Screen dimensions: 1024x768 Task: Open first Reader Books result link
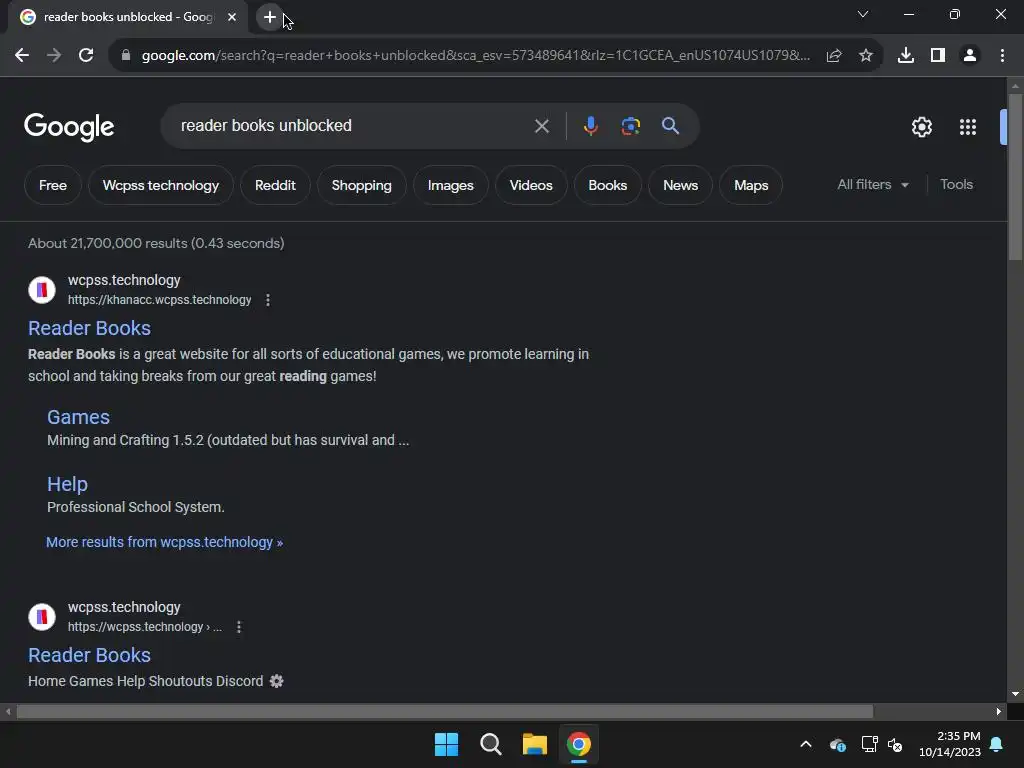89,328
